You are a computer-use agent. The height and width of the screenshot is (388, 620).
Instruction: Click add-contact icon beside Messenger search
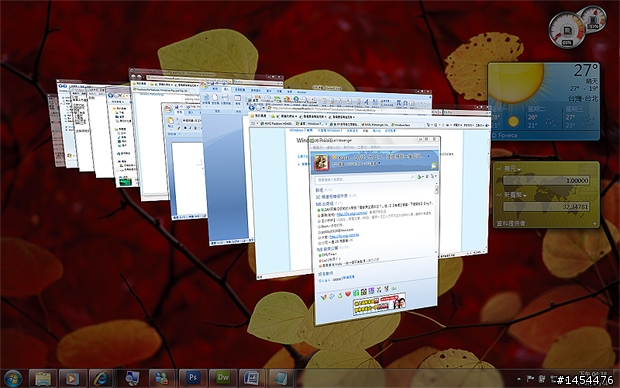pos(421,176)
